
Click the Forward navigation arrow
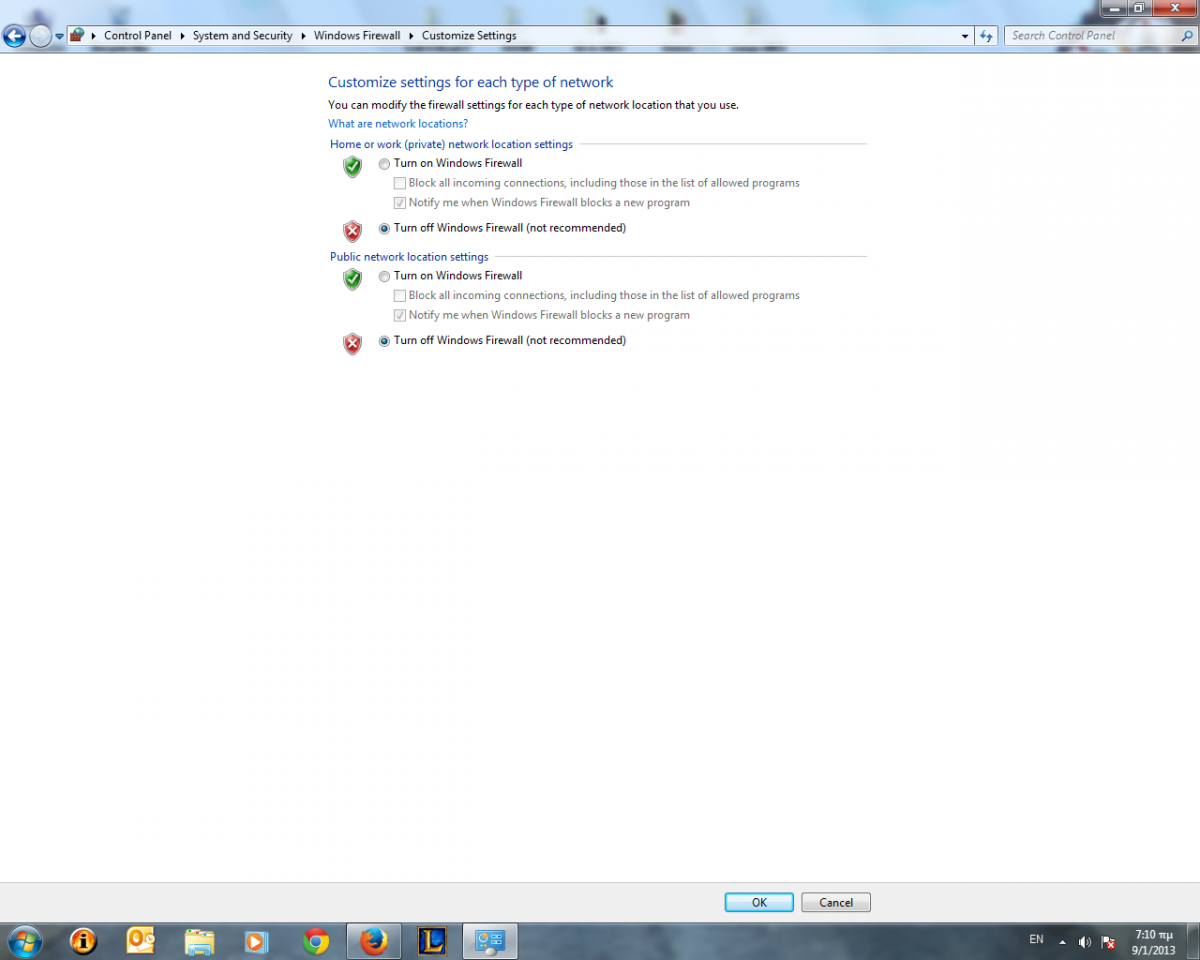(40, 37)
